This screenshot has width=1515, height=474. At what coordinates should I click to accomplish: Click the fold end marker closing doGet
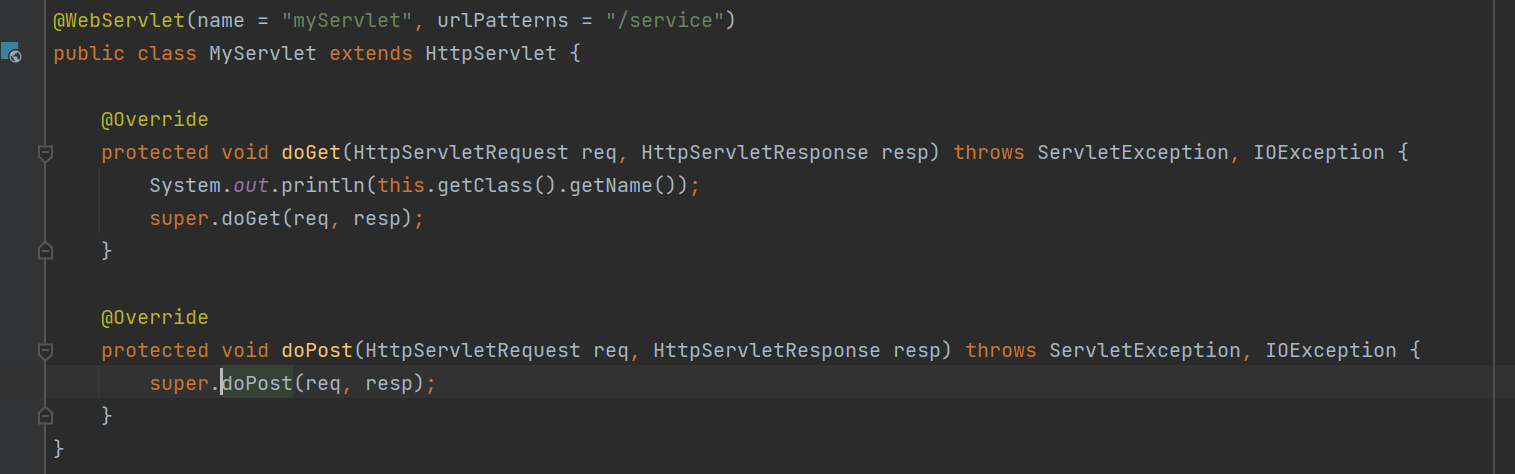click(44, 251)
